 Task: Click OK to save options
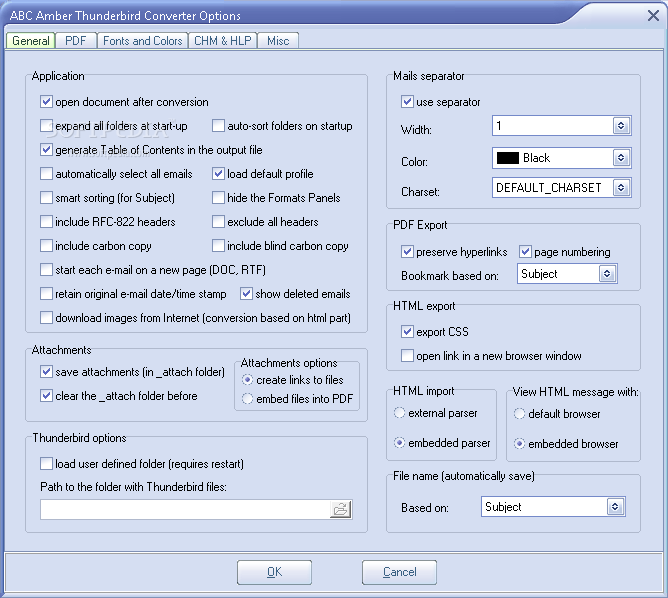(274, 572)
